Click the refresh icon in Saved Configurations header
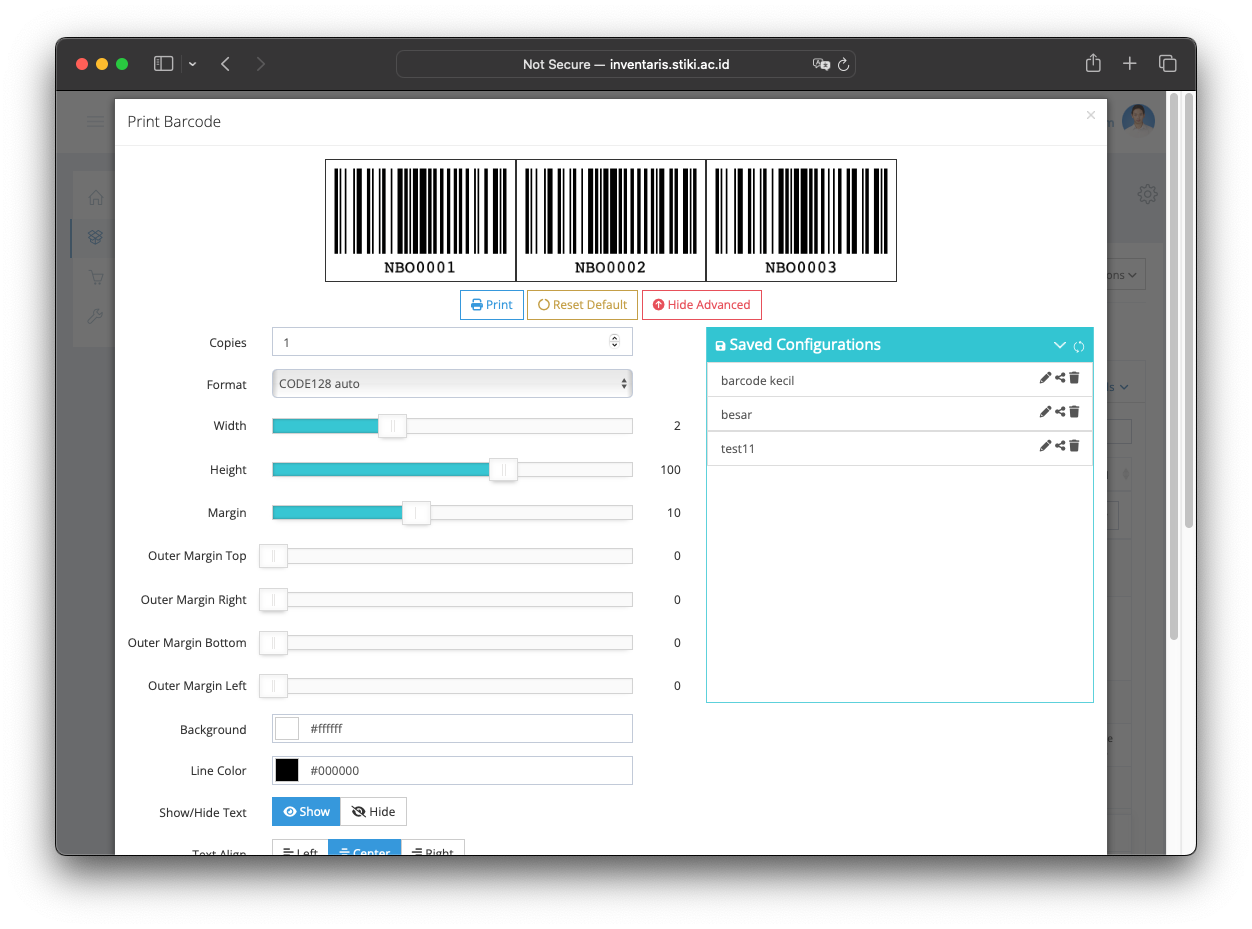Screen dimensions: 1252x929 (1079, 346)
